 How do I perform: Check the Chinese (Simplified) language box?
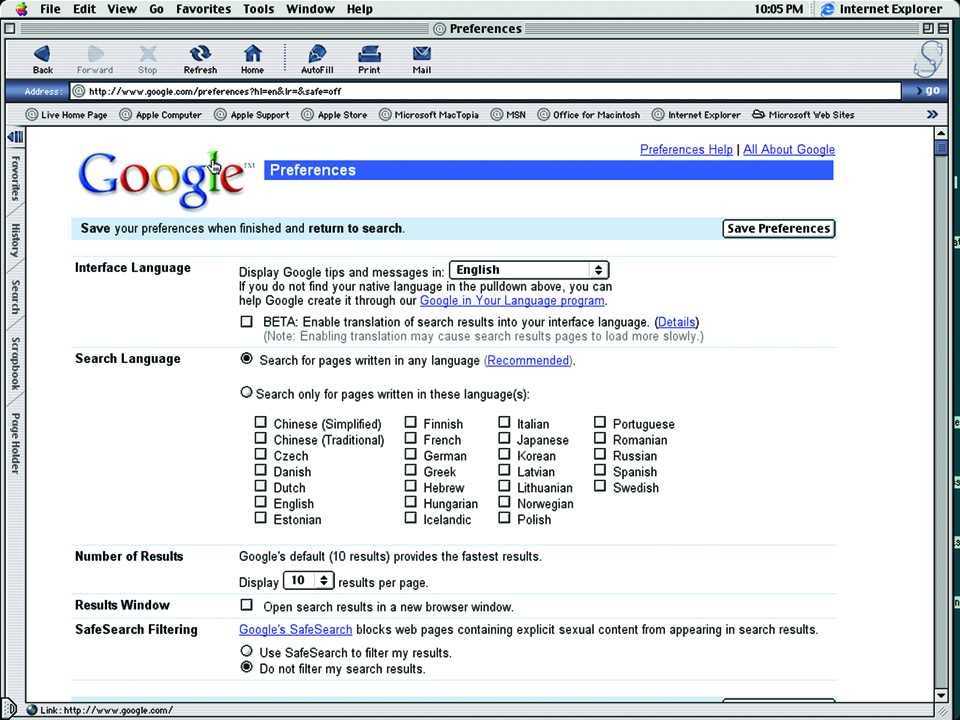(x=261, y=422)
